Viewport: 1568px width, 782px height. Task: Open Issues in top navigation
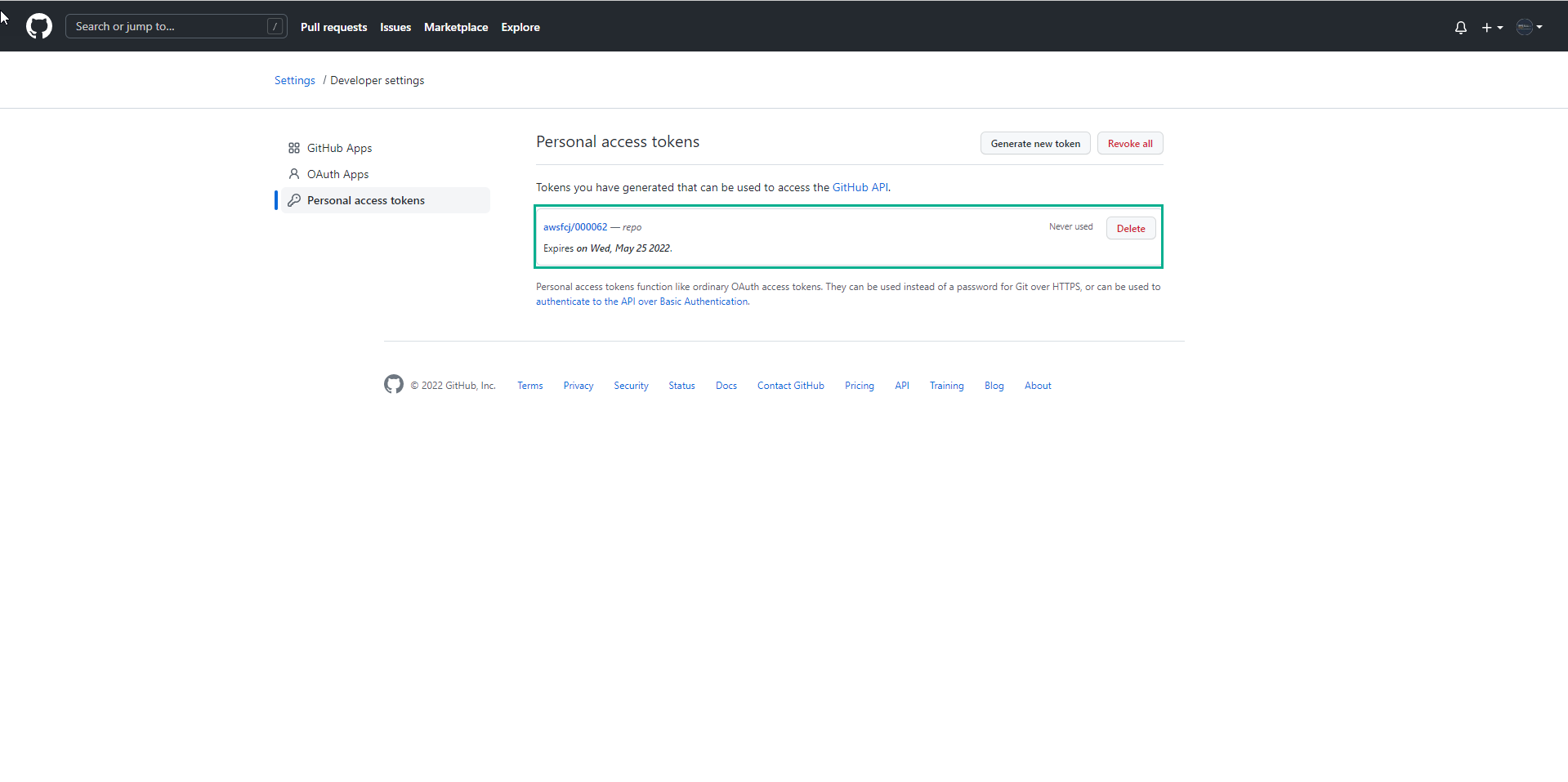[x=395, y=27]
